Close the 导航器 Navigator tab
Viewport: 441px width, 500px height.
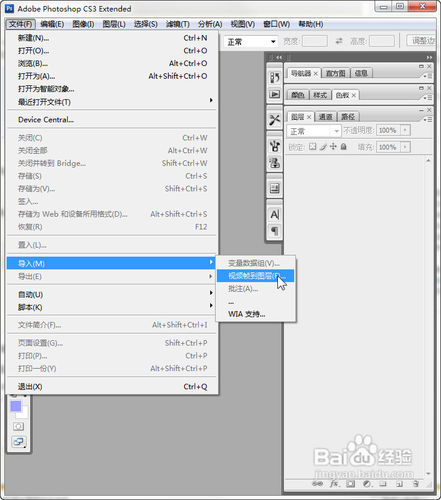[x=315, y=73]
